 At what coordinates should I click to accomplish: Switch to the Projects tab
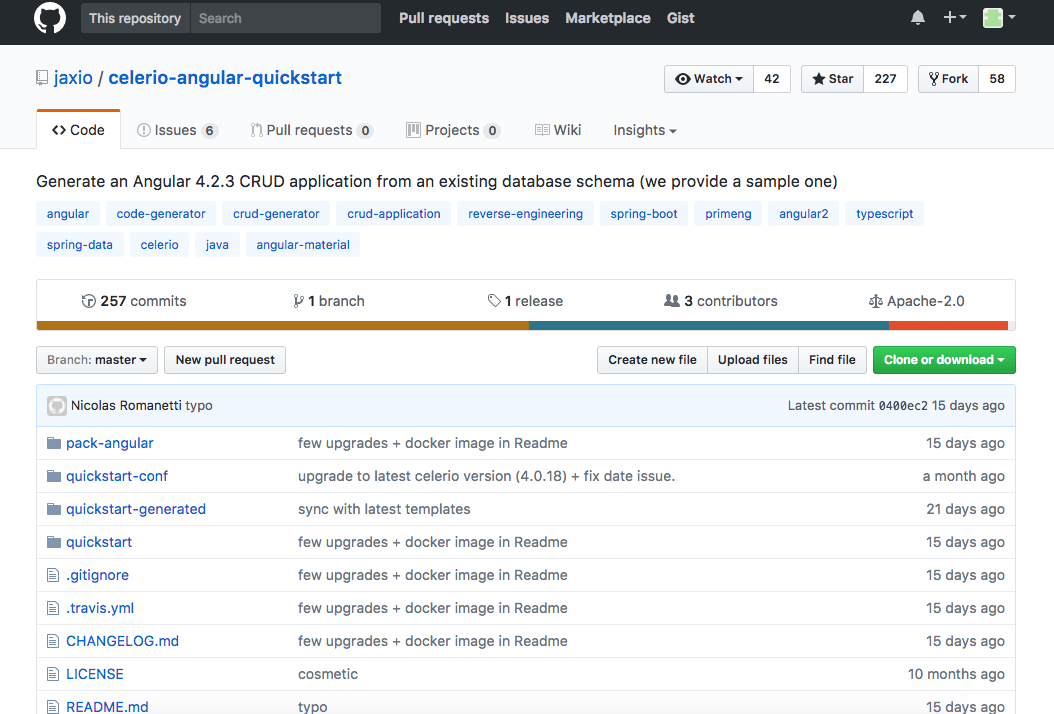453,130
